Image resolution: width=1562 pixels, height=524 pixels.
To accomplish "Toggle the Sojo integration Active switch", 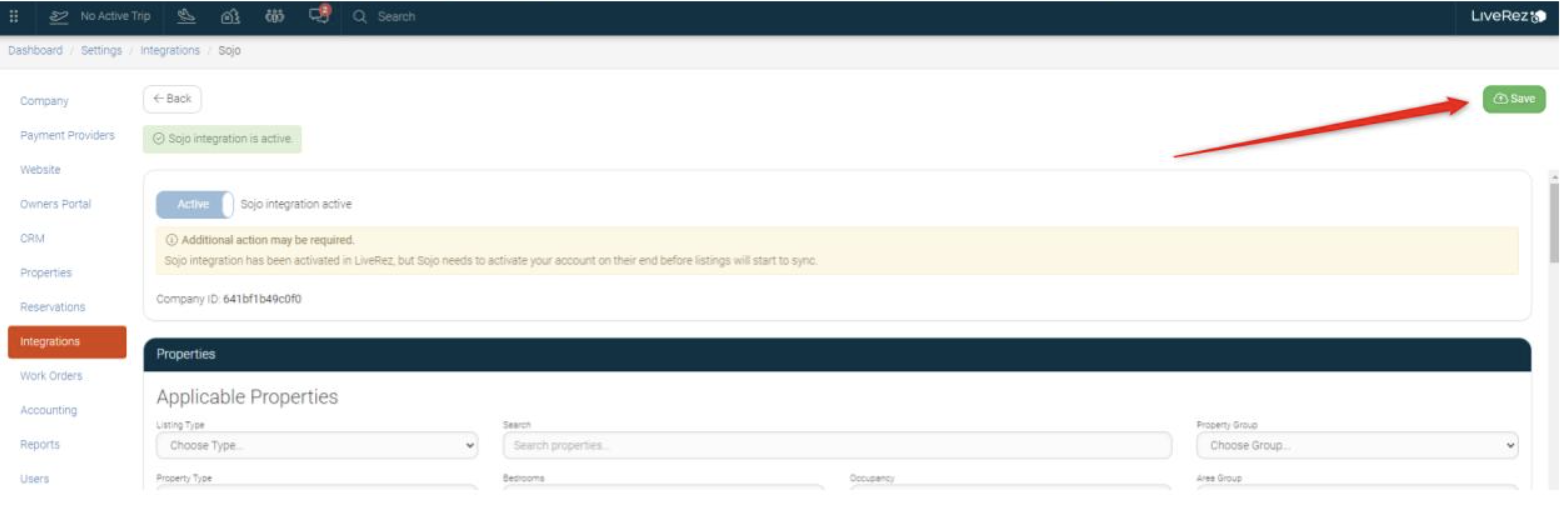I will [x=195, y=204].
